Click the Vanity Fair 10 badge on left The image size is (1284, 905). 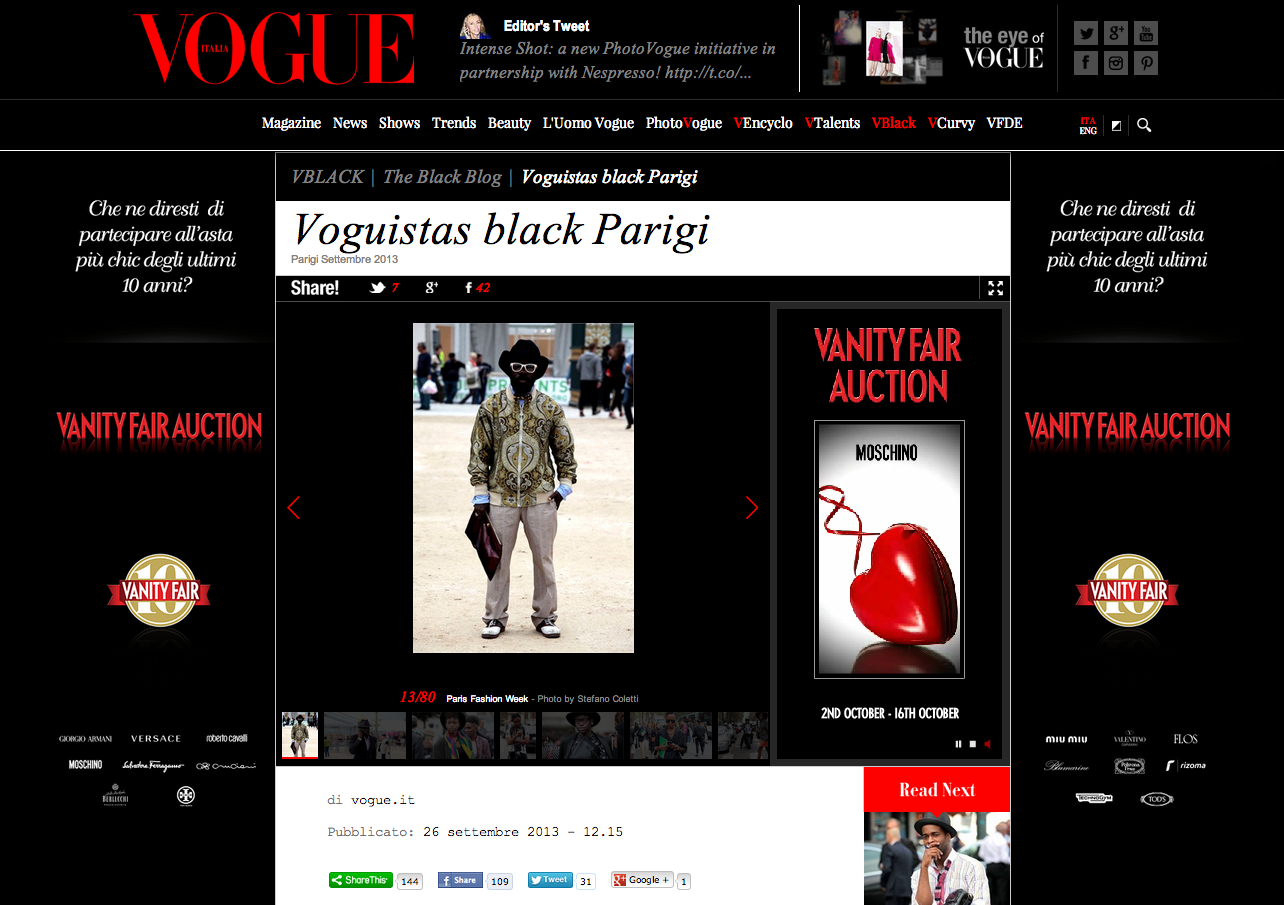pyautogui.click(x=159, y=590)
